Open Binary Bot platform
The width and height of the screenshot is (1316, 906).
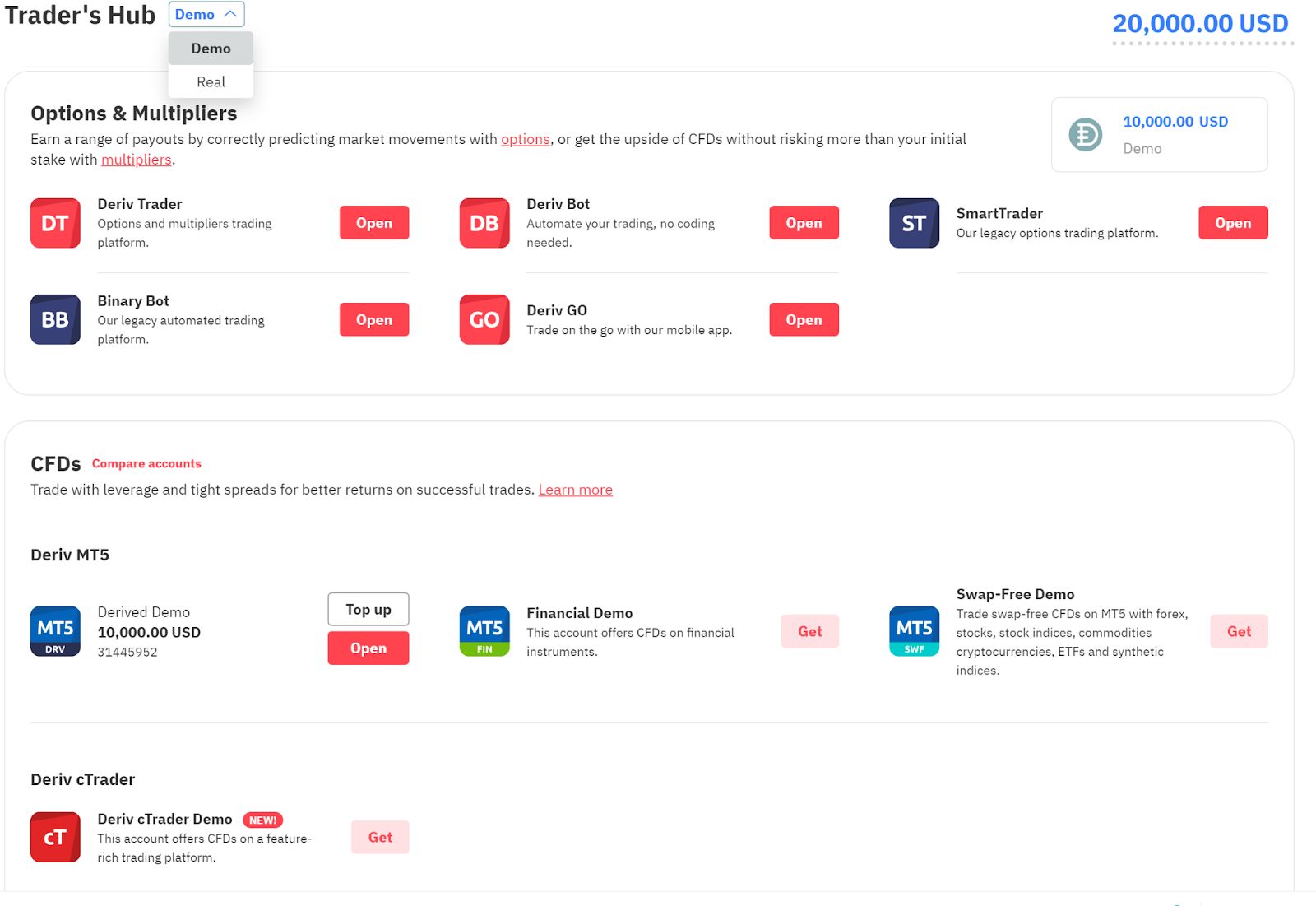click(374, 320)
